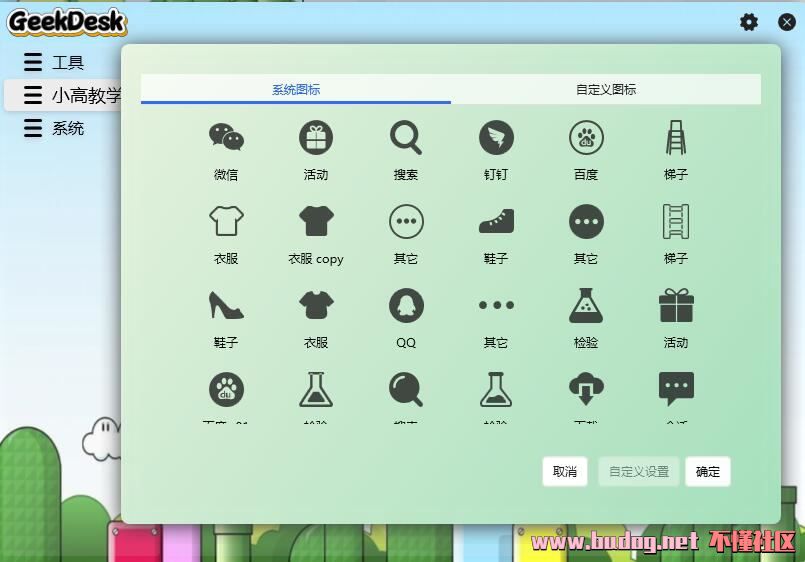Select the collared filled 衣服 shirt icon

point(316,305)
